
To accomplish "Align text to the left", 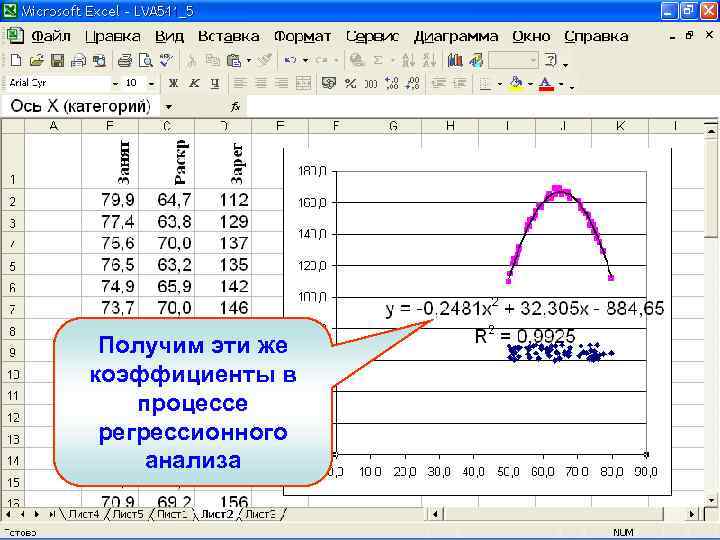I will pos(240,83).
